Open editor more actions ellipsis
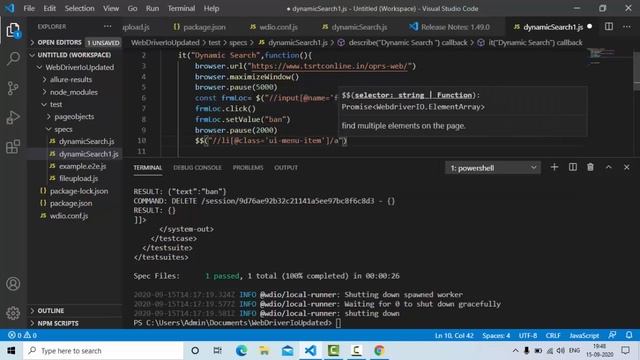The height and width of the screenshot is (360, 640). tap(627, 27)
